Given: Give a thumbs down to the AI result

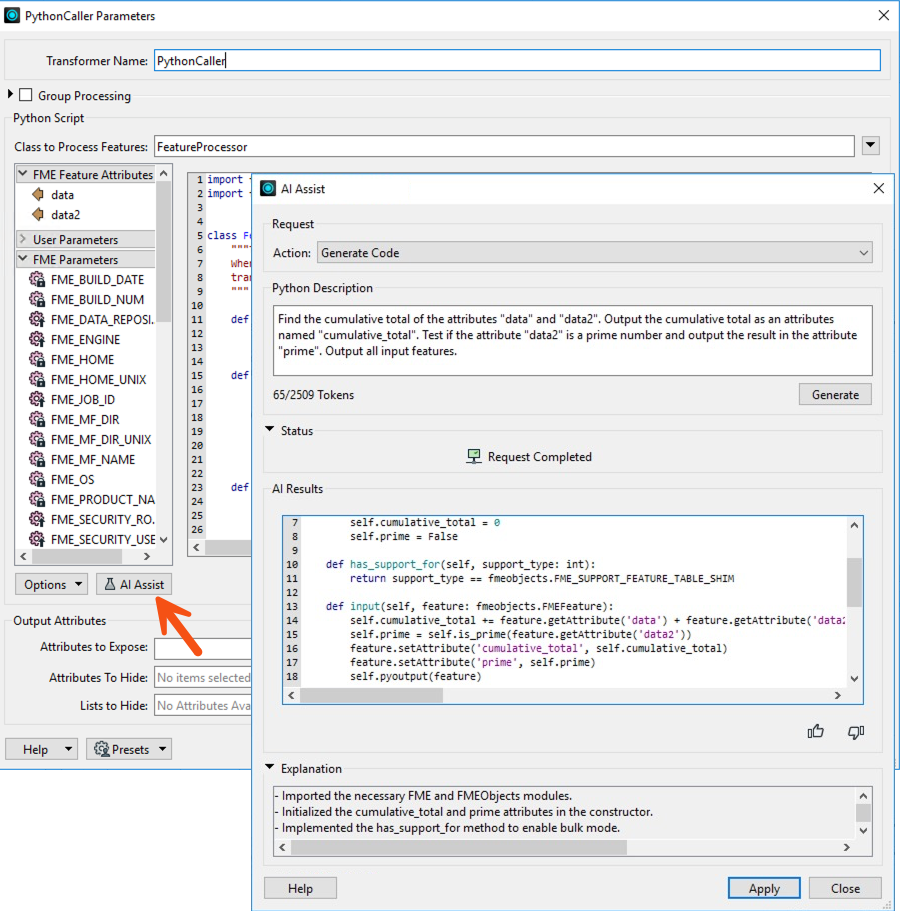Looking at the screenshot, I should coord(855,732).
